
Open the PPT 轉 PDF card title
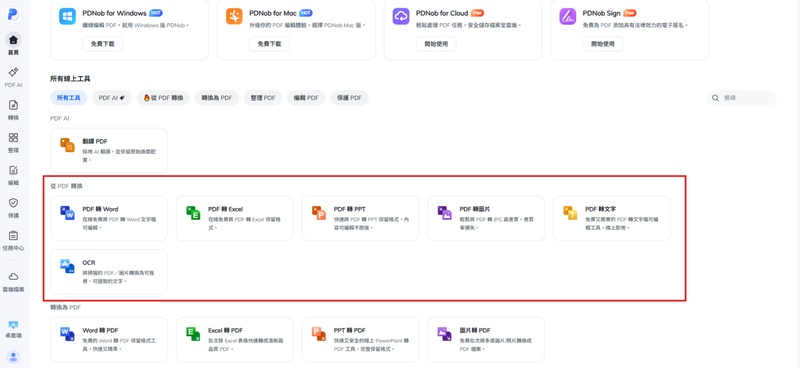tap(349, 331)
